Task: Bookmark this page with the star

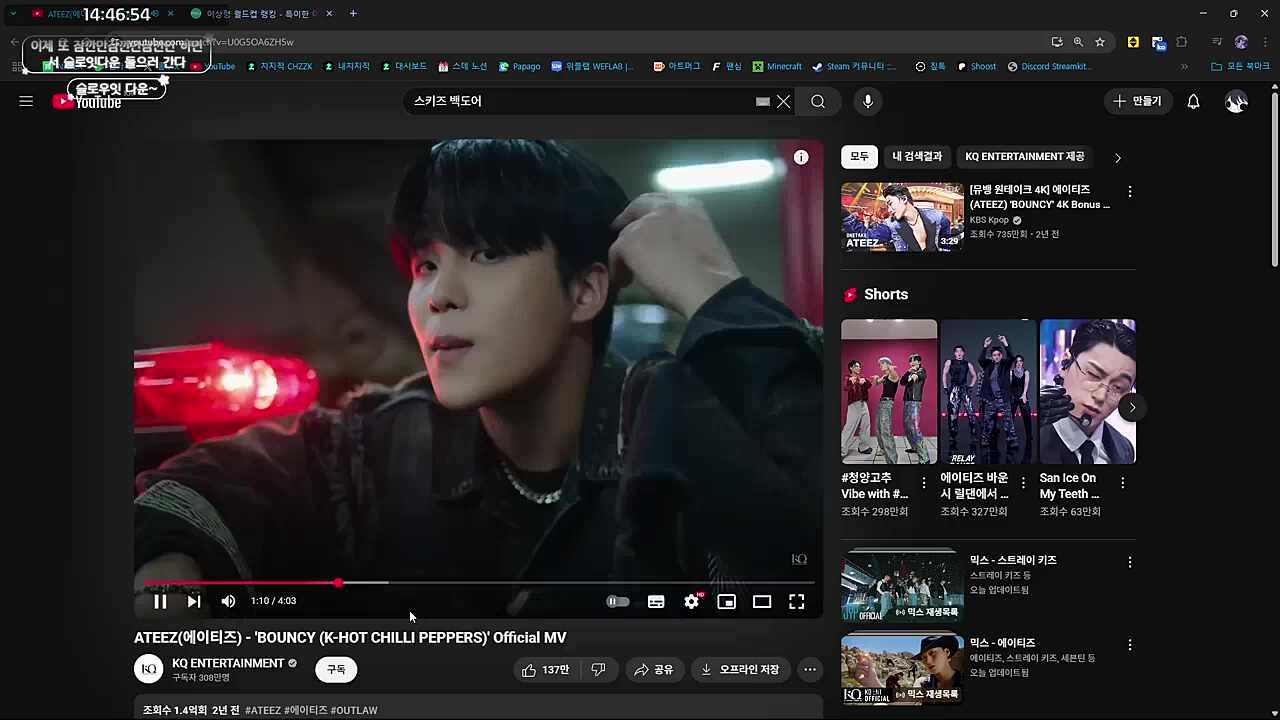Action: (x=1100, y=42)
